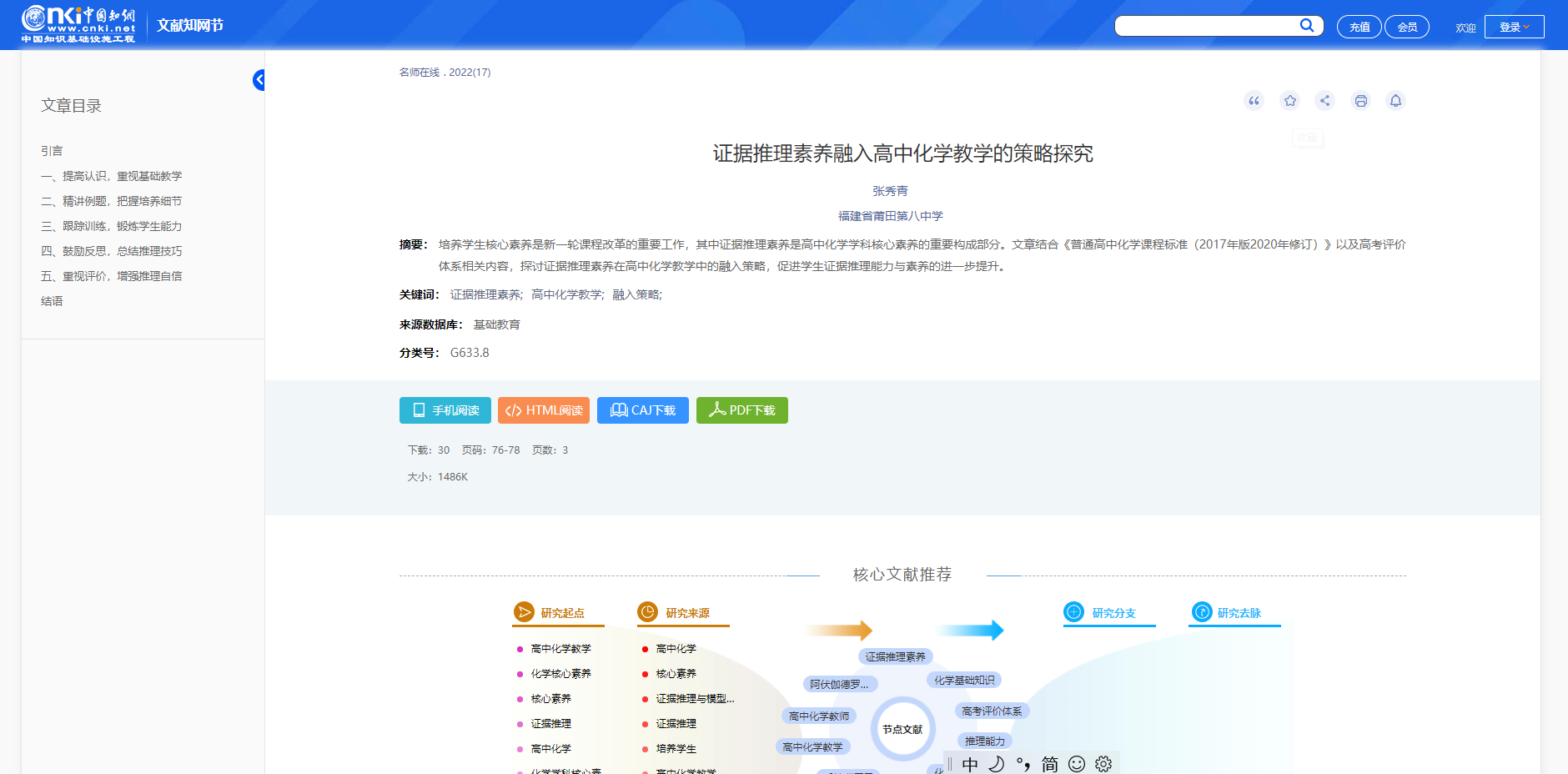Click into the top search field
1568x774 pixels.
(1206, 27)
